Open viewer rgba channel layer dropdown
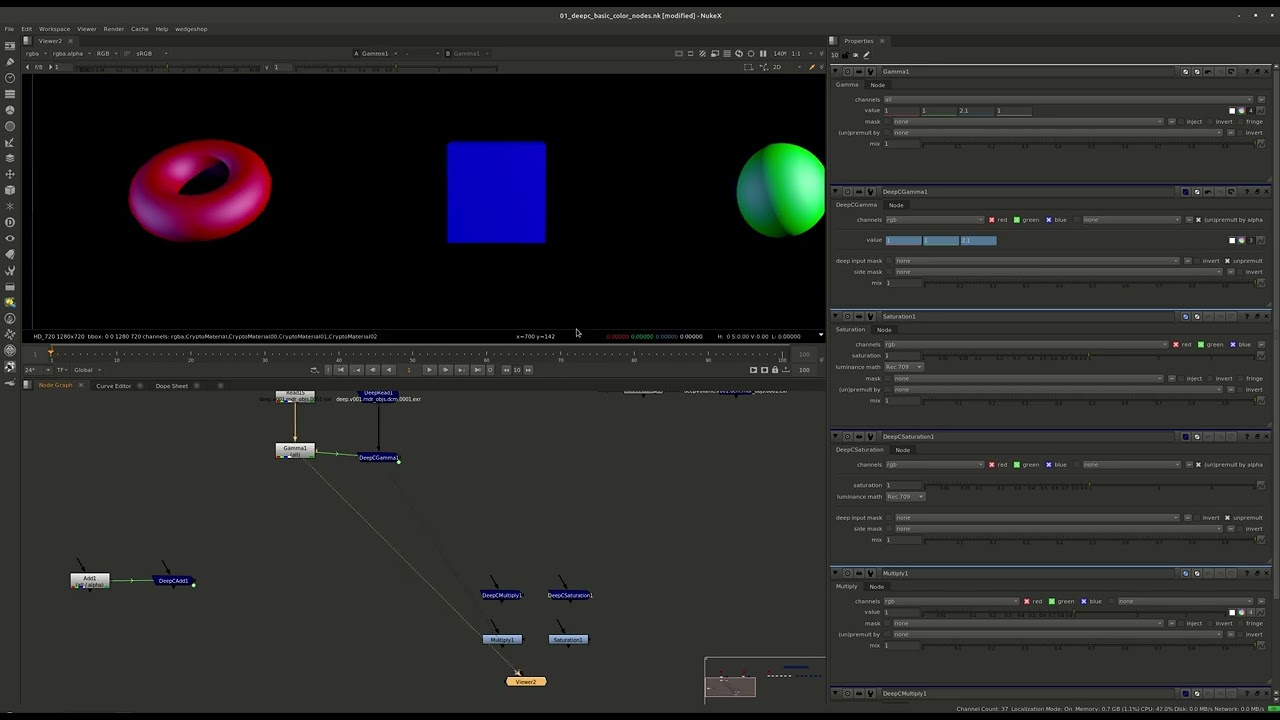The height and width of the screenshot is (720, 1280). (35, 54)
